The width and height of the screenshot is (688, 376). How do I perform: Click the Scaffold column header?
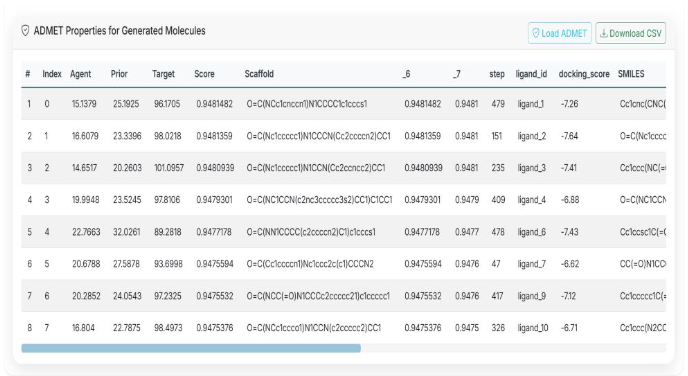coord(259,74)
